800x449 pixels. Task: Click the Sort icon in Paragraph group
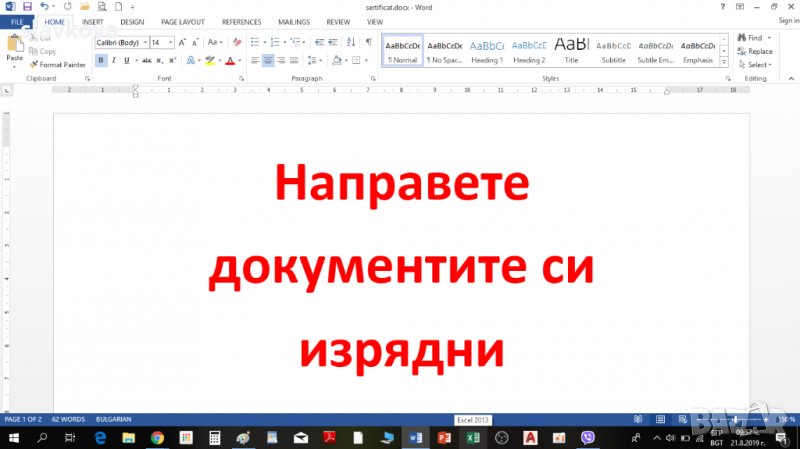tap(350, 42)
